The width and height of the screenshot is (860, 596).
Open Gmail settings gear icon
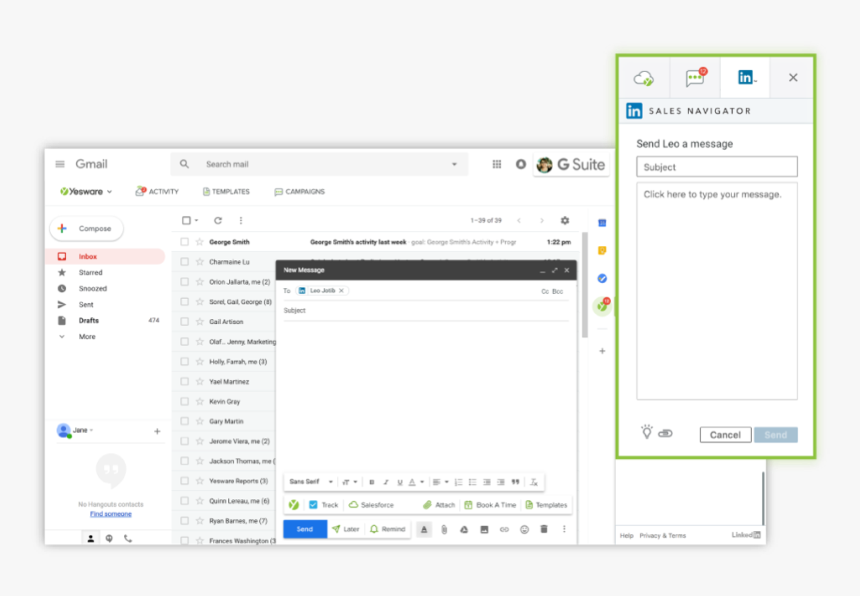(x=565, y=220)
